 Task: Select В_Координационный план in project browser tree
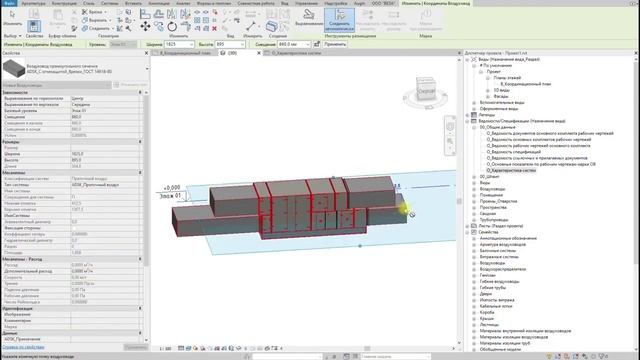526,84
